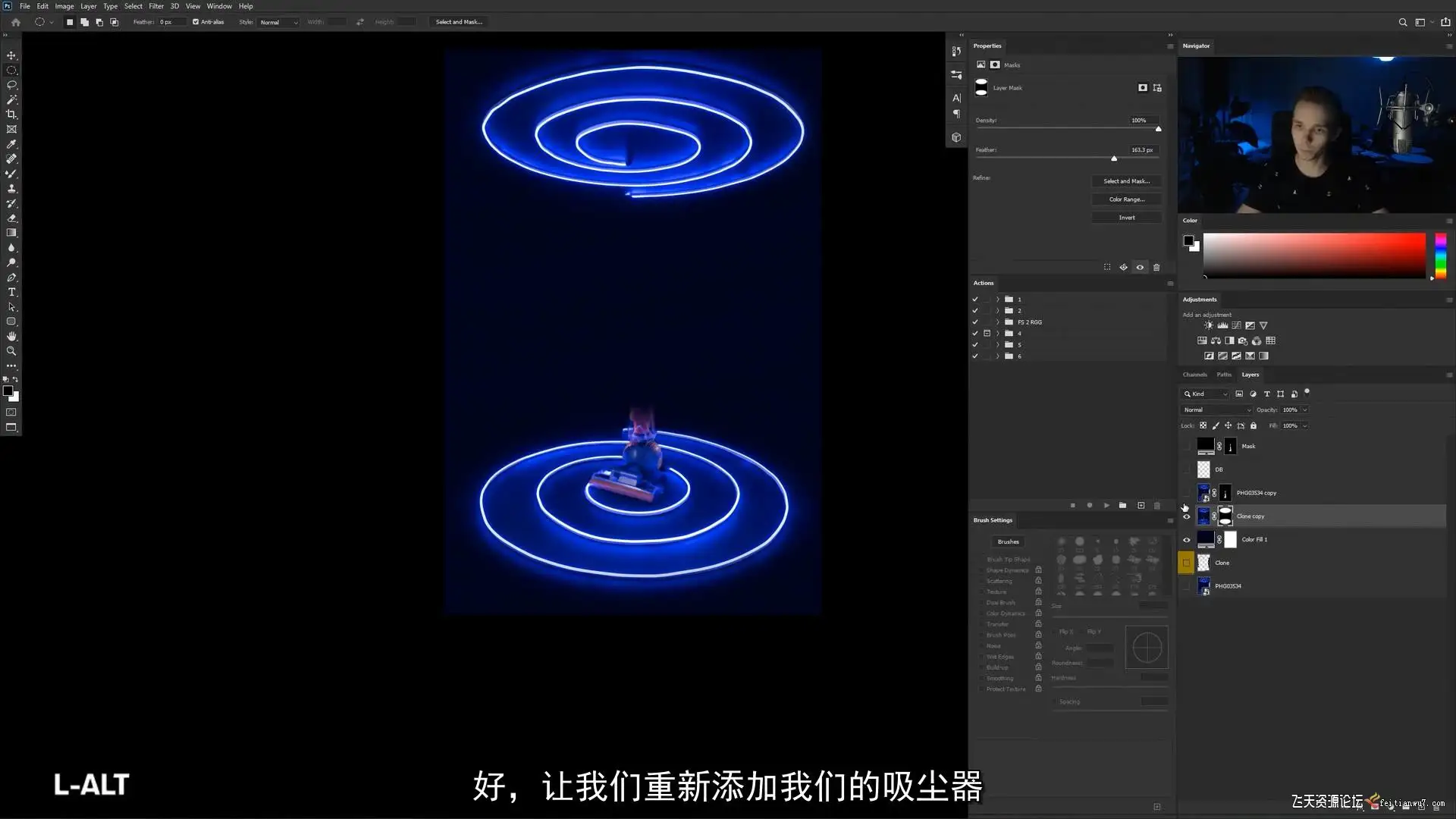Click the Color Range button
Viewport: 1456px width, 819px height.
(x=1126, y=199)
